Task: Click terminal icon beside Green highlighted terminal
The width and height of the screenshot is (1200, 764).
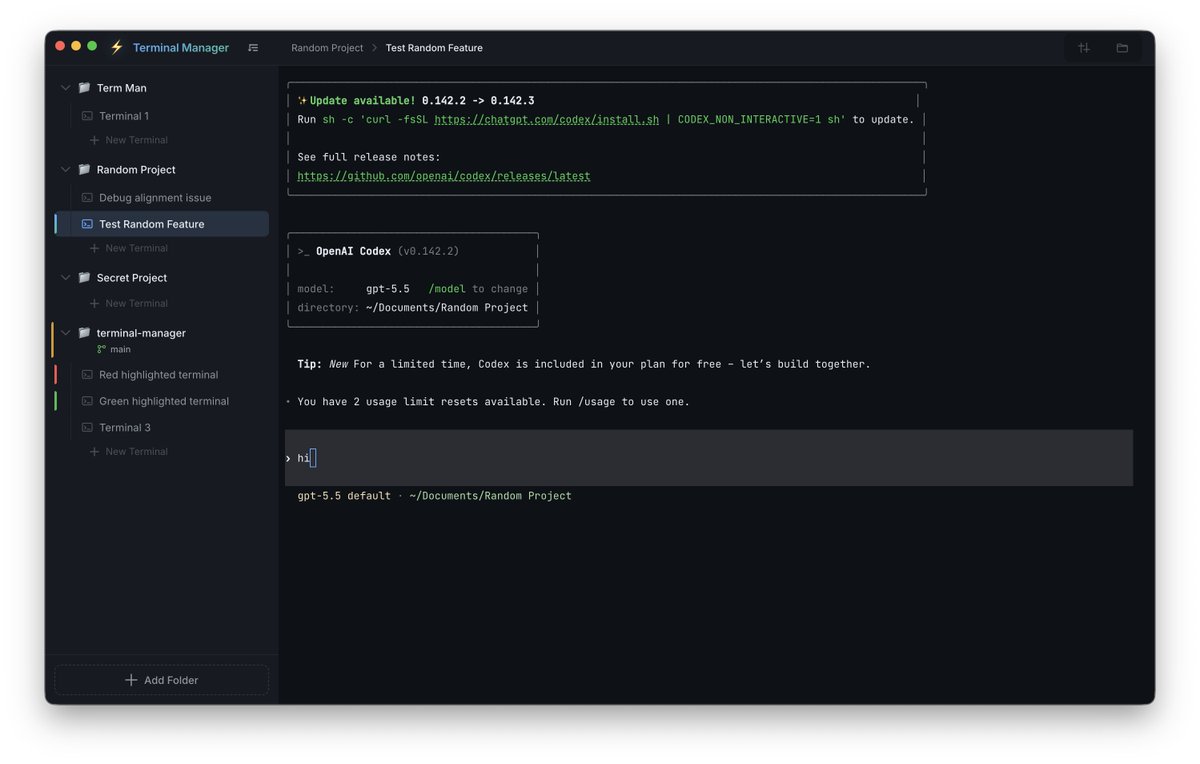Action: point(87,401)
